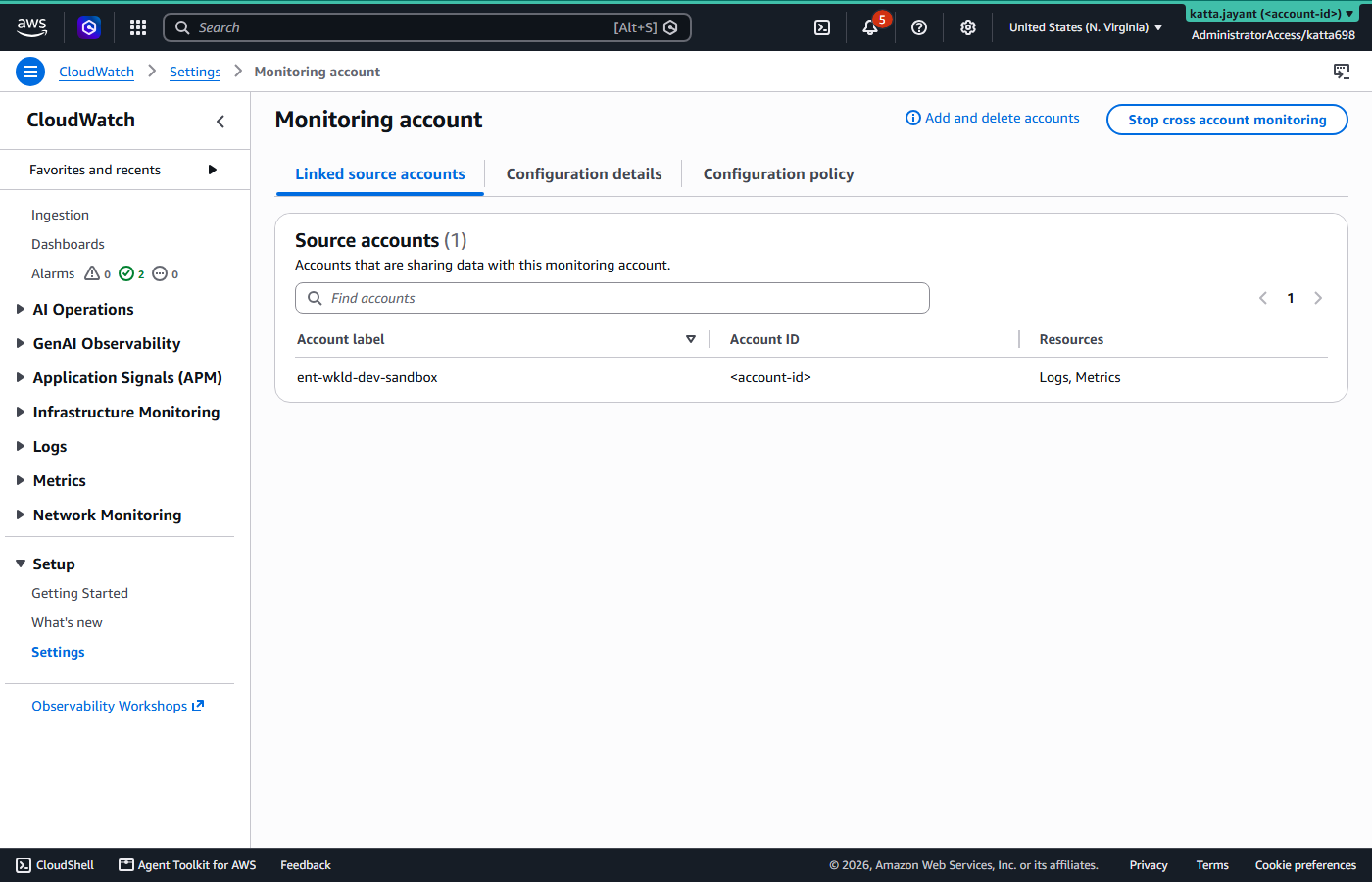Click the search magnifier in Find accounts
The height and width of the screenshot is (882, 1372).
coord(315,298)
